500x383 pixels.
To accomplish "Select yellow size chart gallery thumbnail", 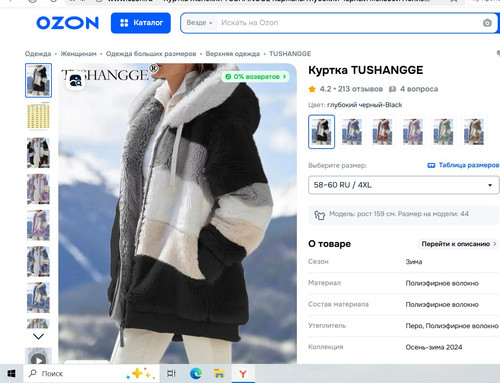I will (x=38, y=116).
